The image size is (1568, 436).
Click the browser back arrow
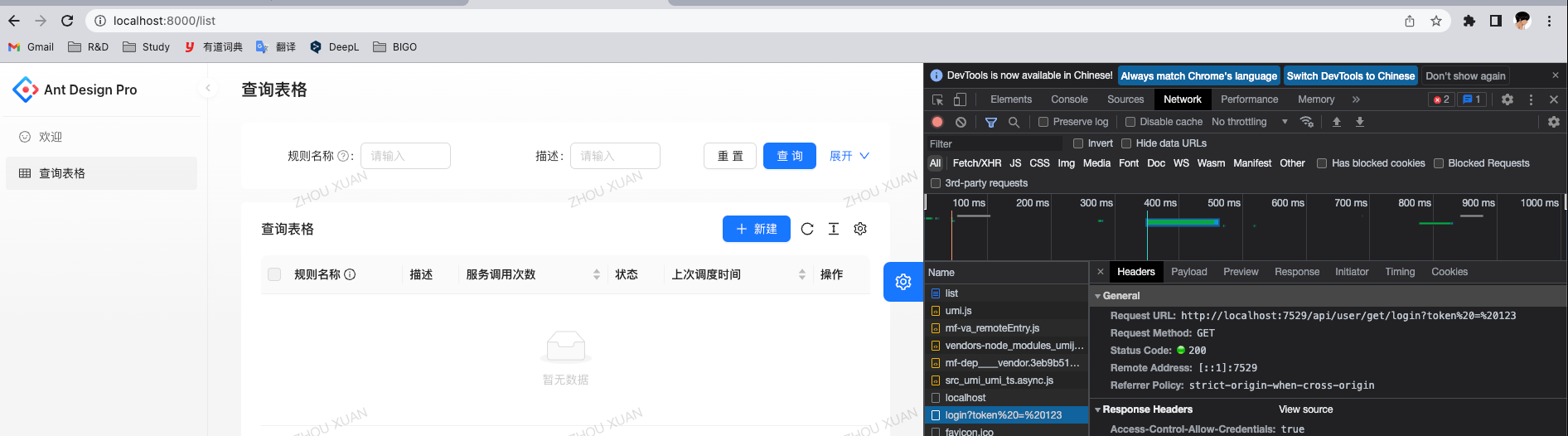pyautogui.click(x=14, y=21)
